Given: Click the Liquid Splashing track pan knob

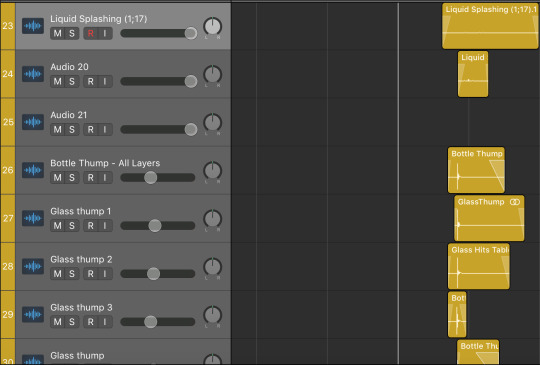Looking at the screenshot, I should coord(212,27).
